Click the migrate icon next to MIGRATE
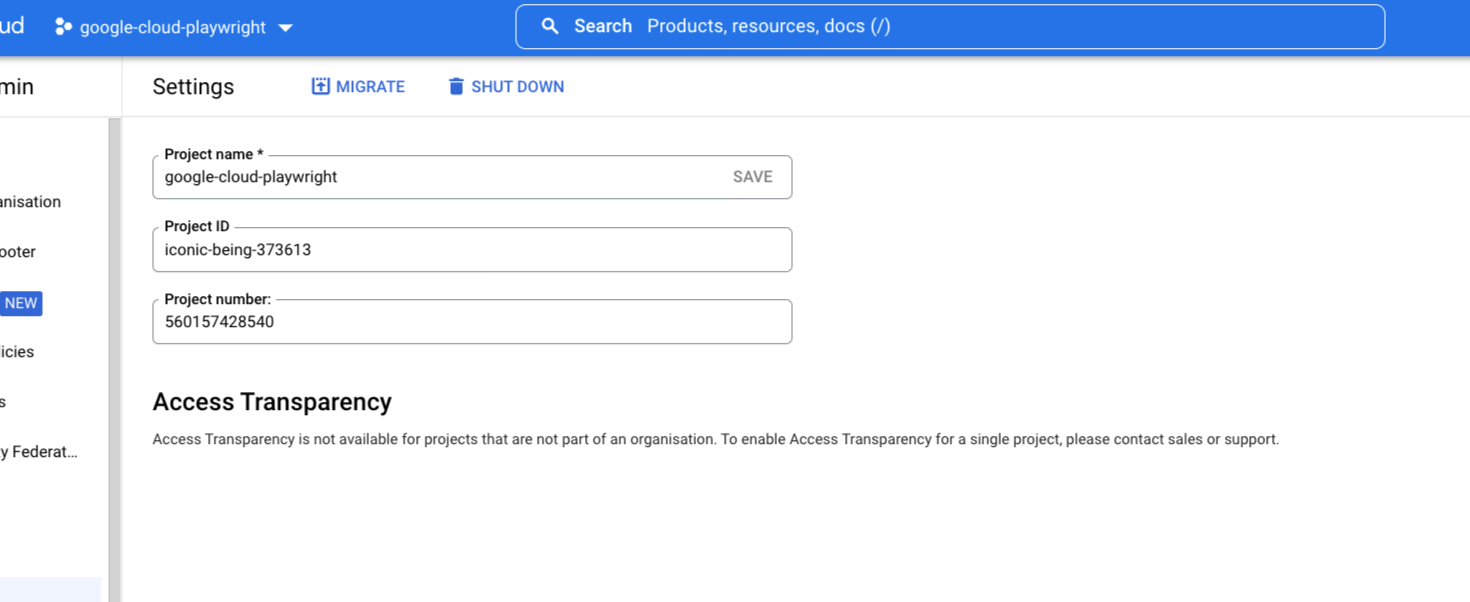The width and height of the screenshot is (1470, 602). 320,86
